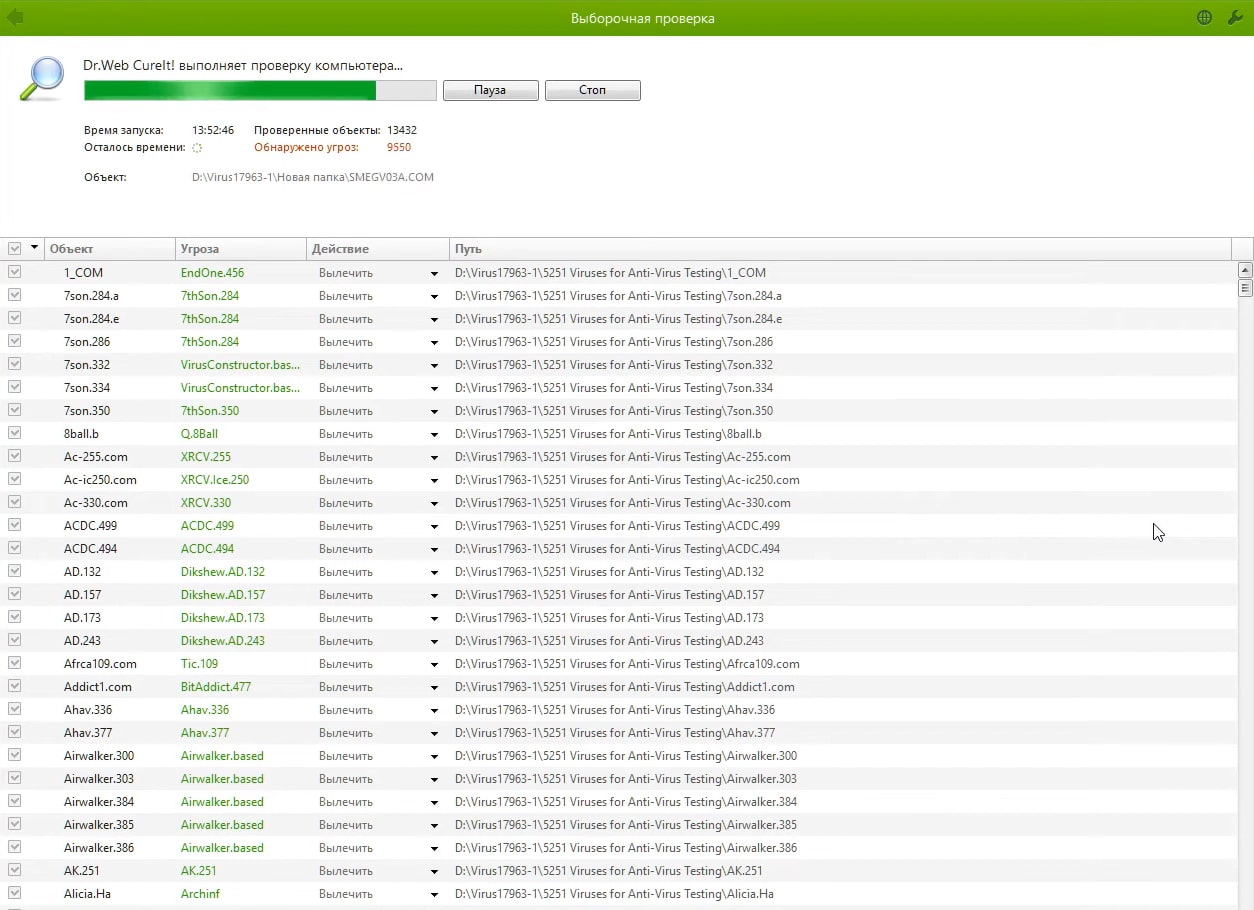
Task: Open the arrow next to select-all checkbox
Action: click(35, 248)
